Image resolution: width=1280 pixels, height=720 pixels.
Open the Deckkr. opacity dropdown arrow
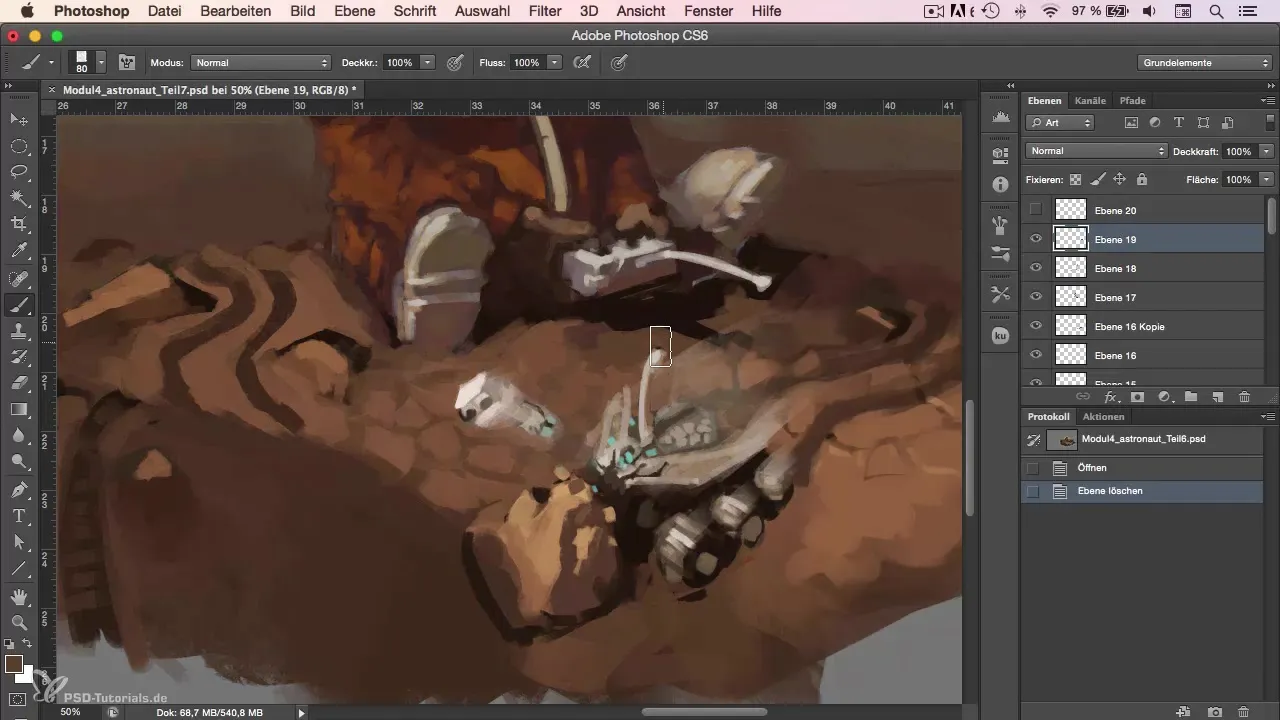[428, 62]
